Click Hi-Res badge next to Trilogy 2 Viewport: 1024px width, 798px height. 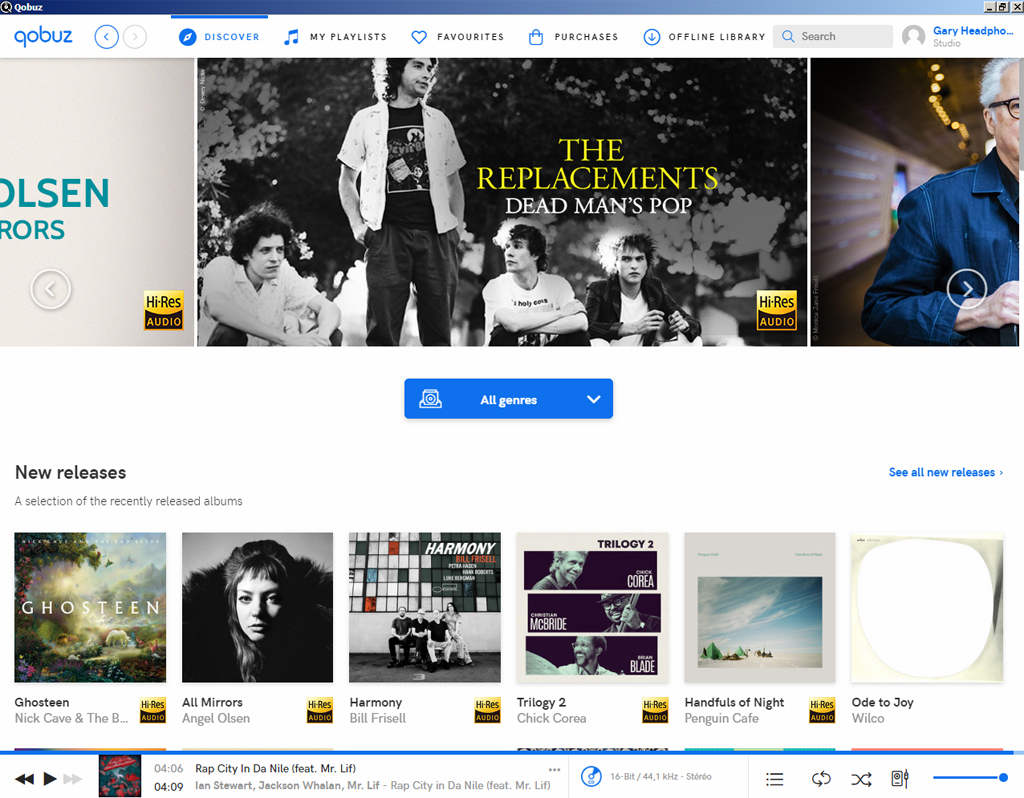[655, 710]
